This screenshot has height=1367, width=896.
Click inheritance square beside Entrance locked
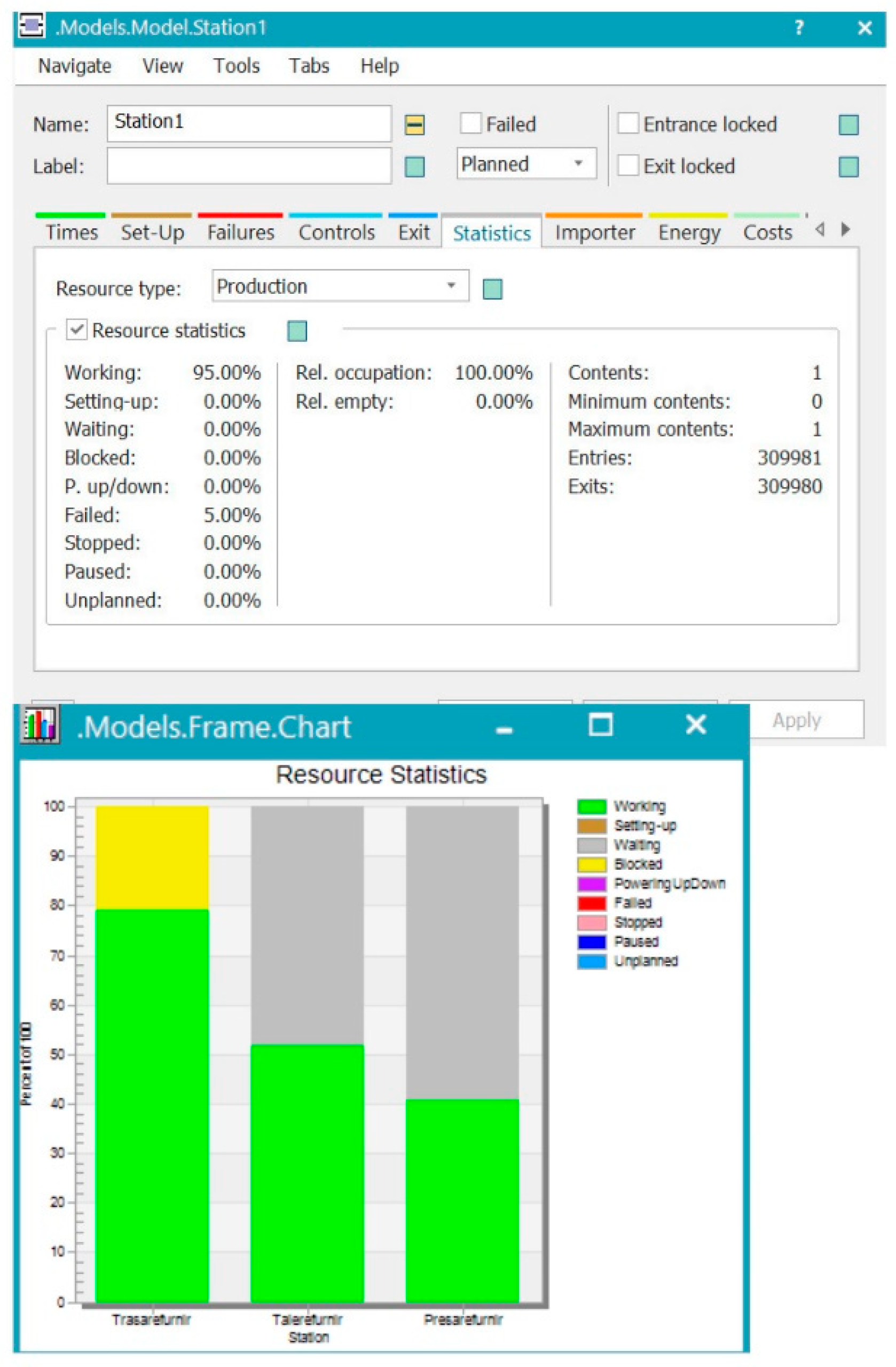click(x=848, y=124)
